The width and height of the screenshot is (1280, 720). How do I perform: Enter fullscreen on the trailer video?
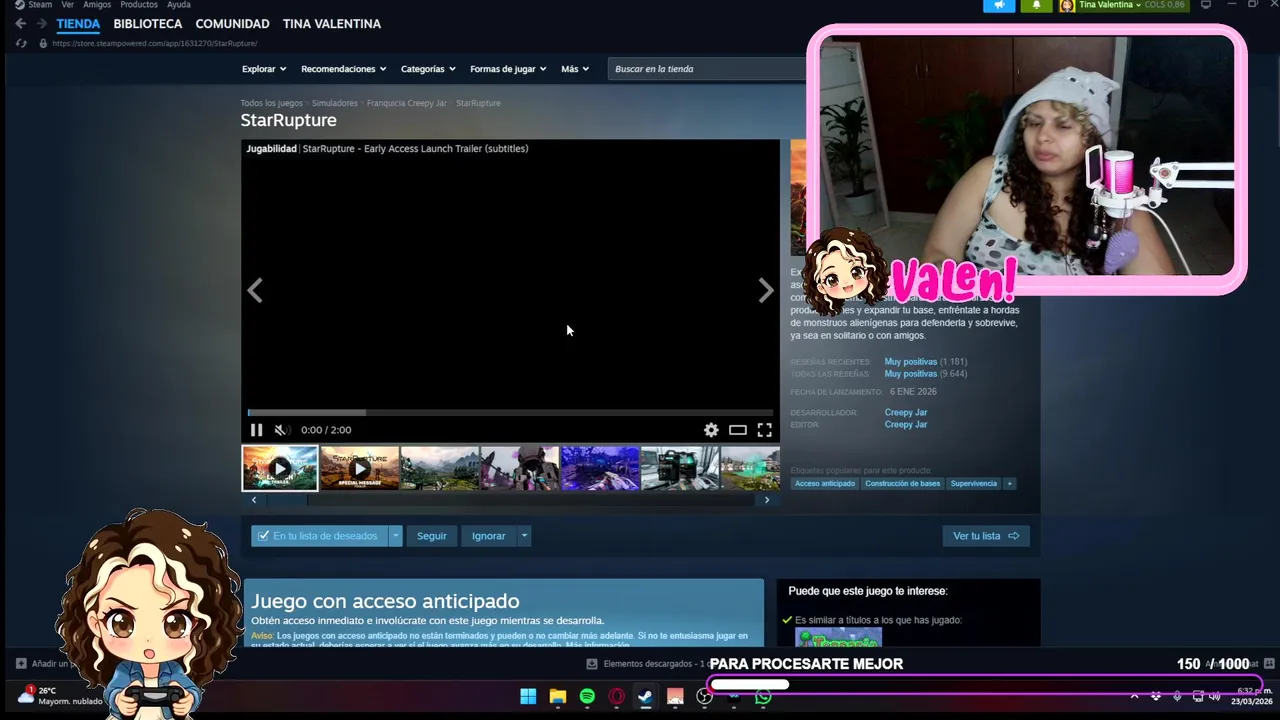(764, 430)
